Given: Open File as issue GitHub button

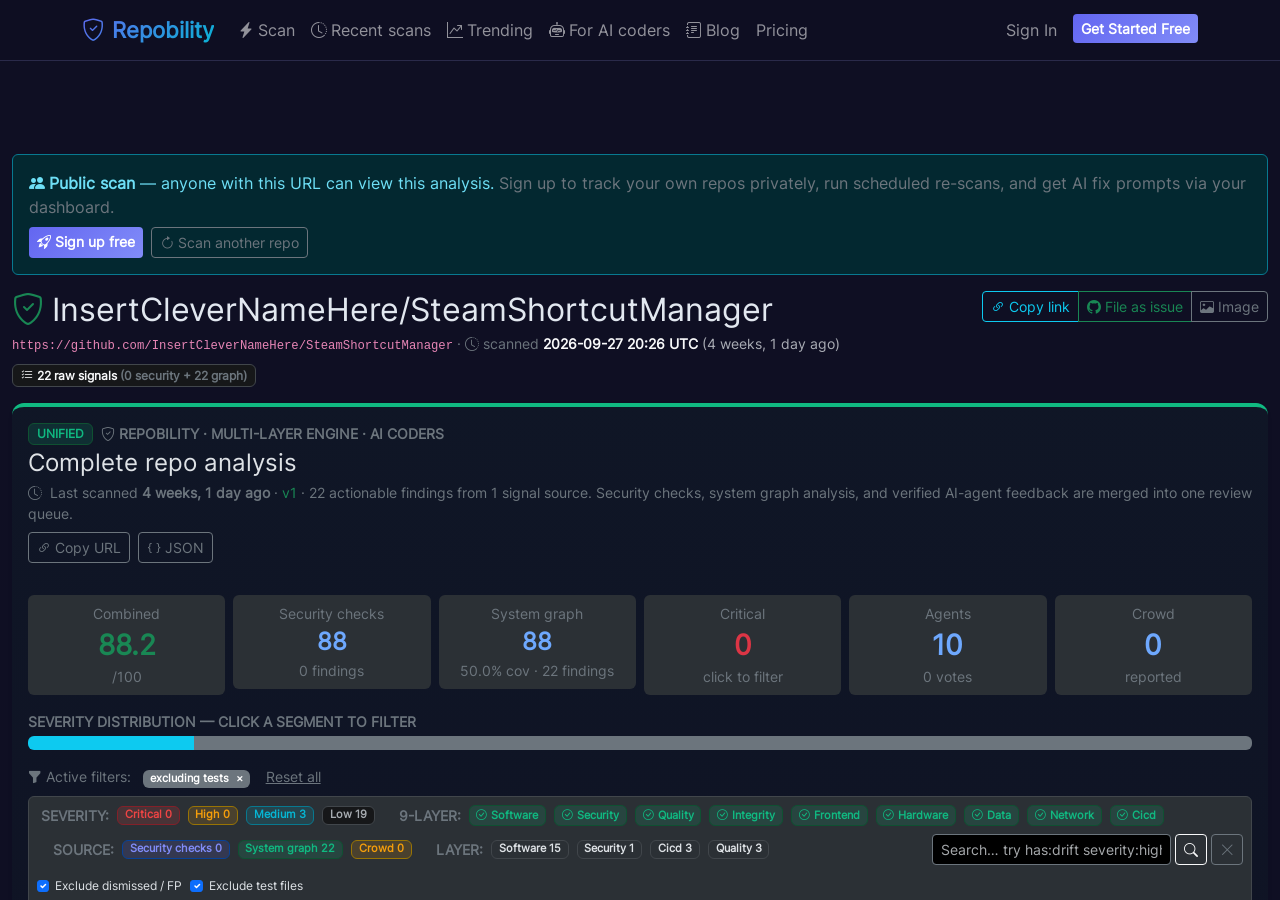Looking at the screenshot, I should (x=1134, y=307).
